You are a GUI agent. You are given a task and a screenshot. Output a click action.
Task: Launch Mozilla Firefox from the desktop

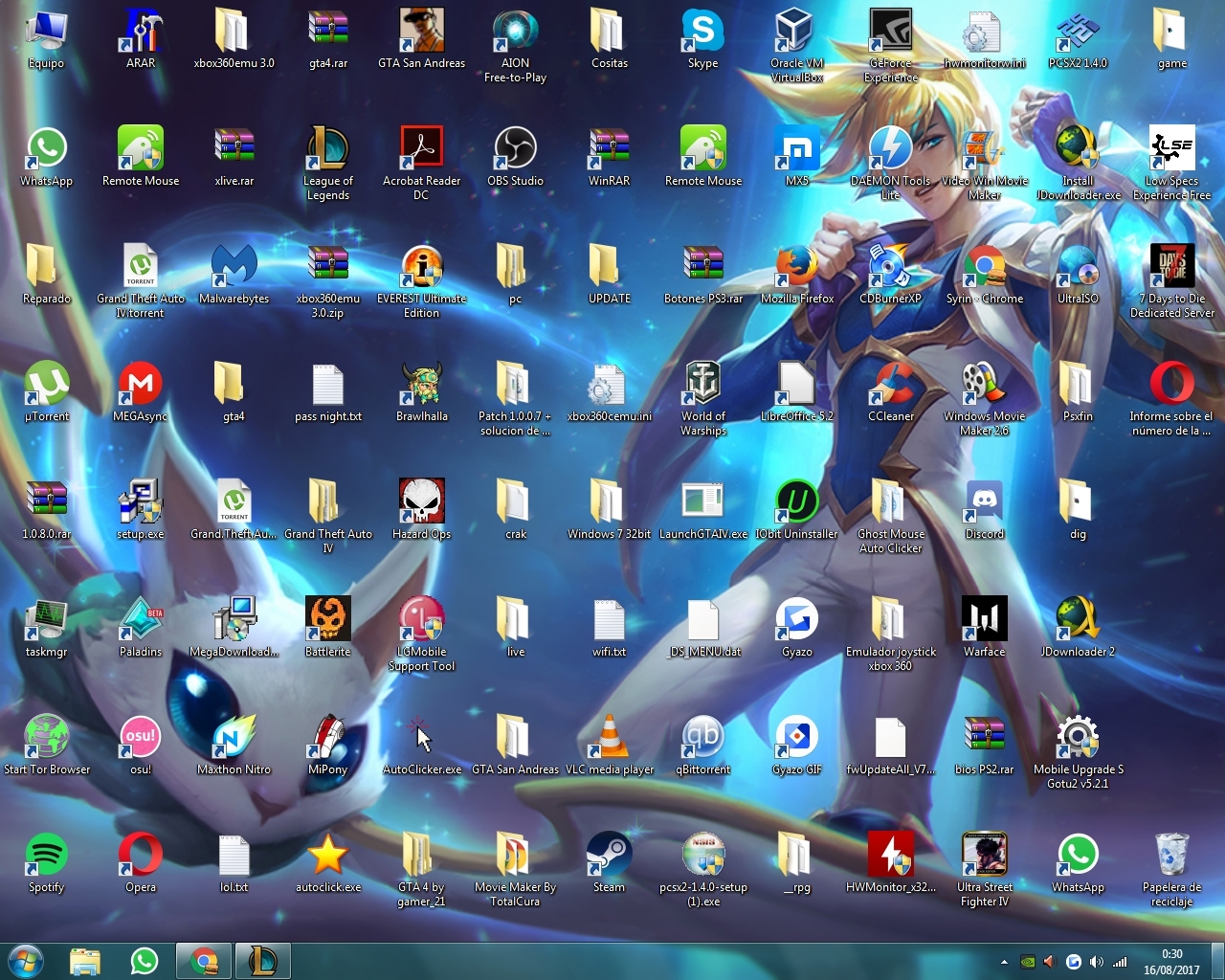tap(796, 265)
